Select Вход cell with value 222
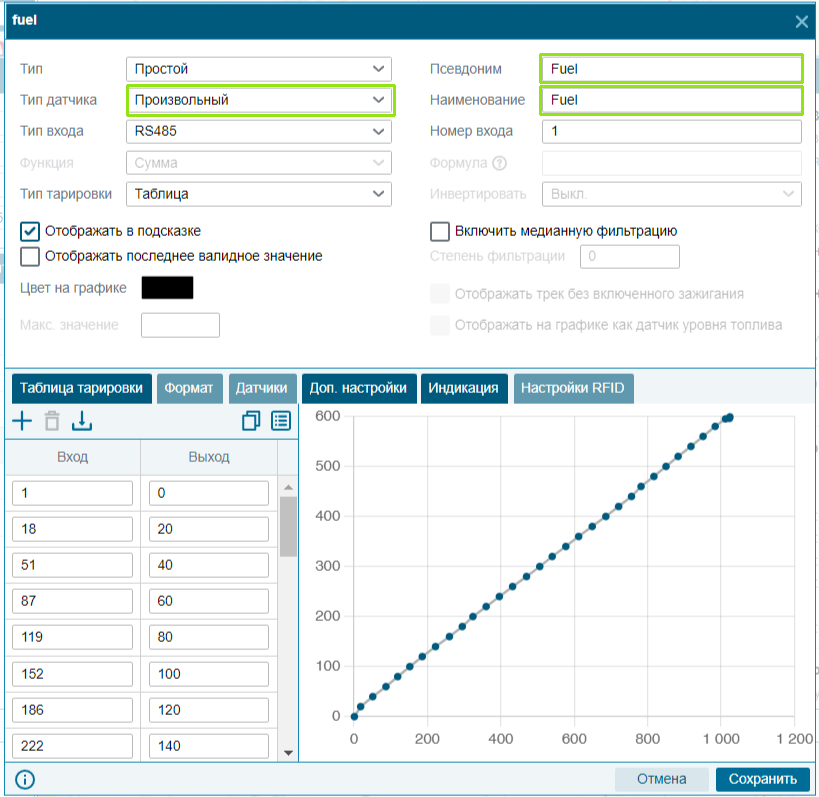Viewport: 819px width, 797px height. point(72,746)
